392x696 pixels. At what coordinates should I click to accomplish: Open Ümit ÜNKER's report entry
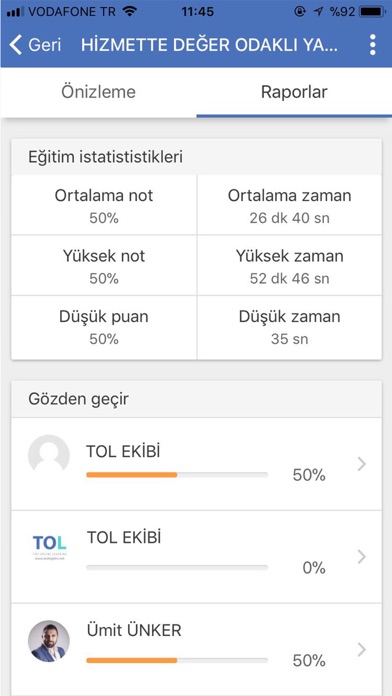[x=196, y=649]
